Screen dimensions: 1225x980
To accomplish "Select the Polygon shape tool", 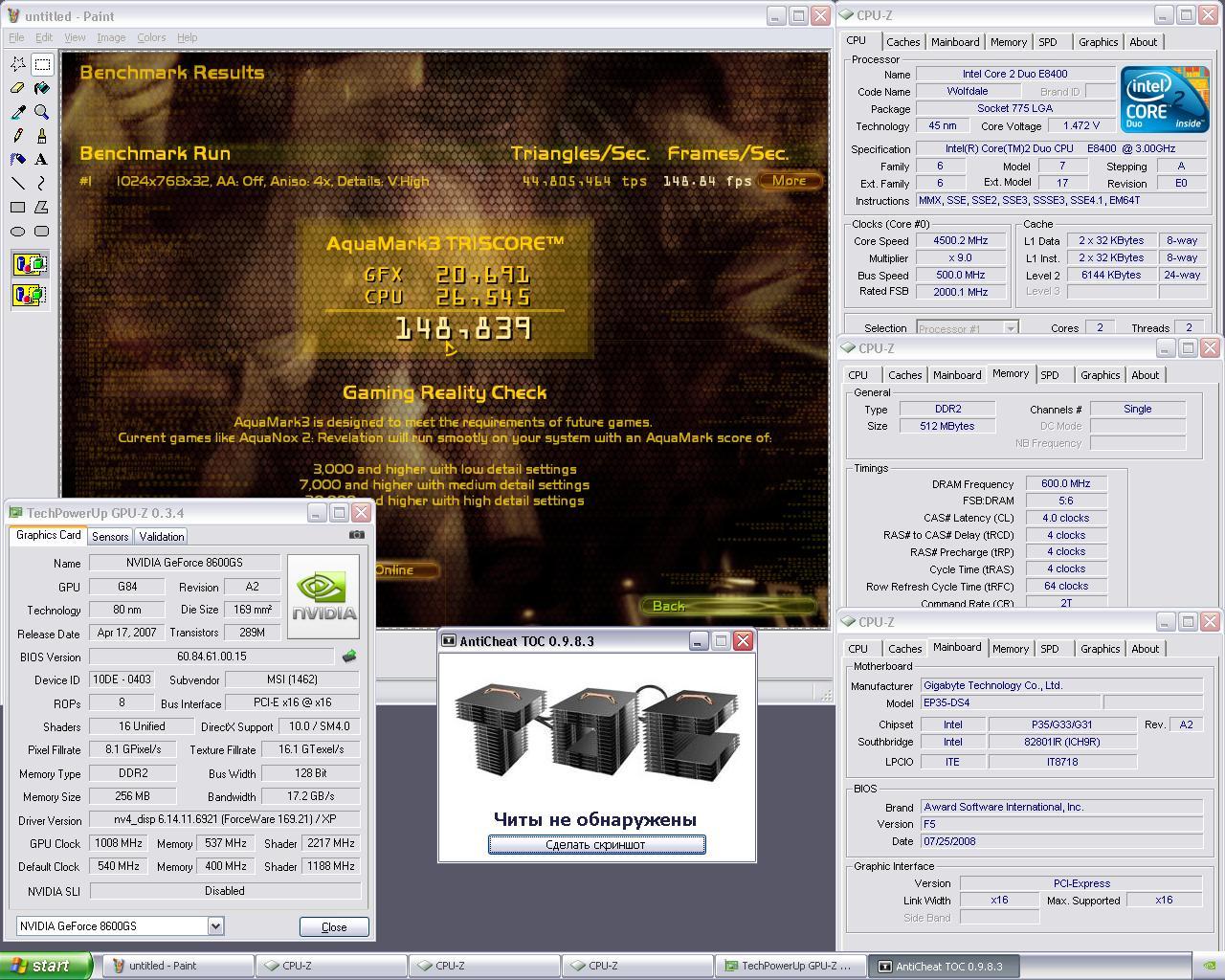I will [42, 207].
